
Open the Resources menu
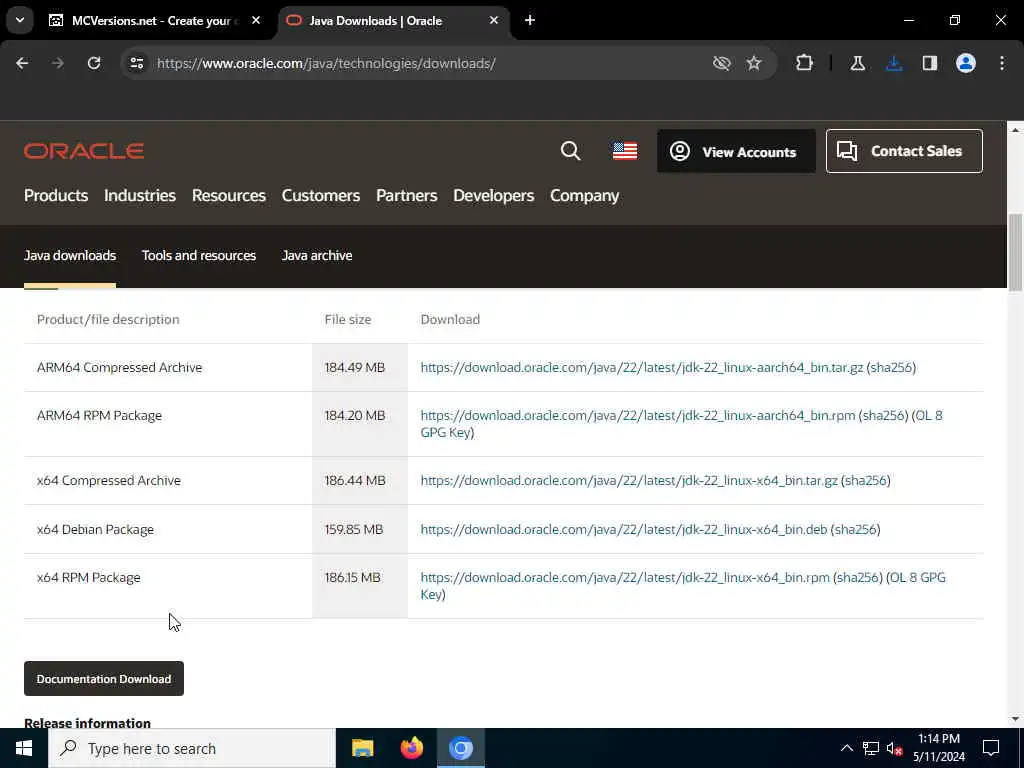[229, 195]
